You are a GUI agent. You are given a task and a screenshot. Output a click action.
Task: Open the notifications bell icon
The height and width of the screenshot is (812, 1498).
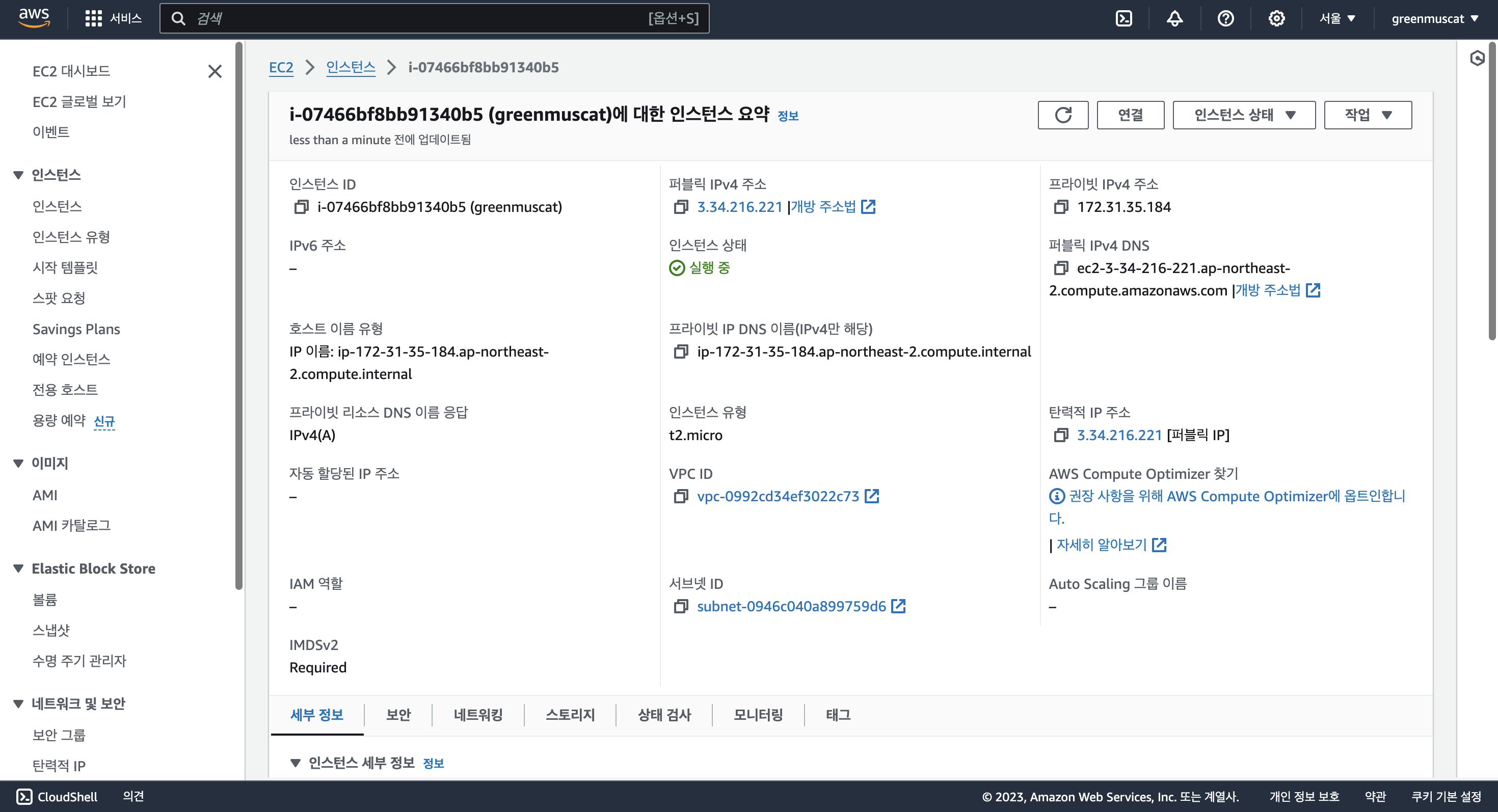[x=1174, y=19]
